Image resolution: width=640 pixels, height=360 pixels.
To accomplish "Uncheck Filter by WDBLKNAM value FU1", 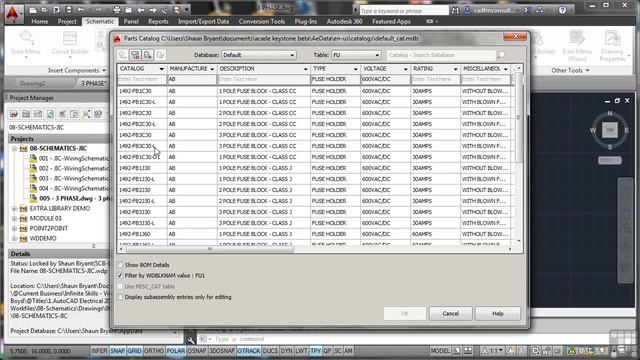I will point(120,276).
